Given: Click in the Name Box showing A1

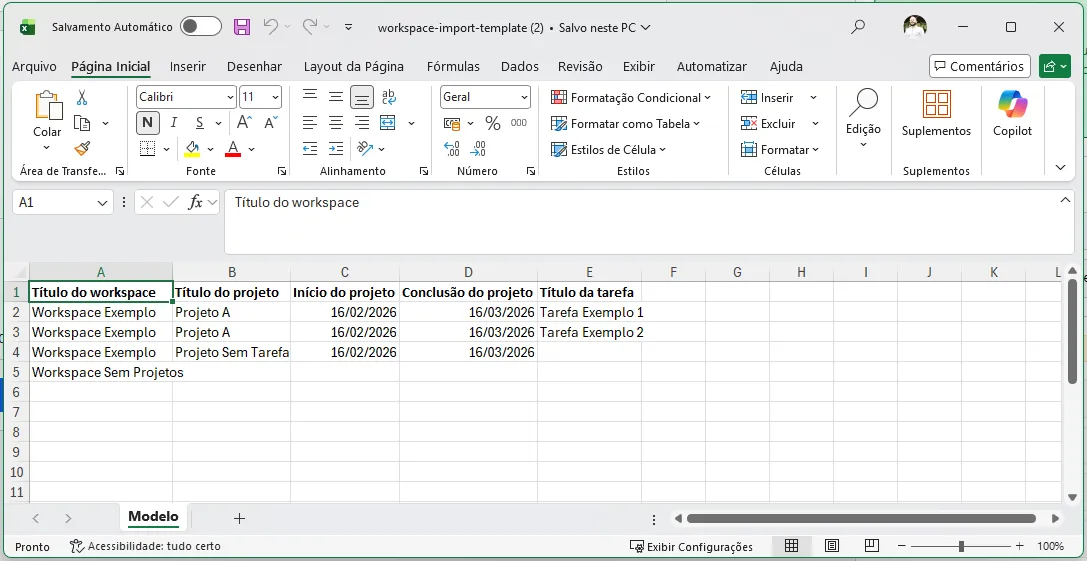Looking at the screenshot, I should (54, 202).
